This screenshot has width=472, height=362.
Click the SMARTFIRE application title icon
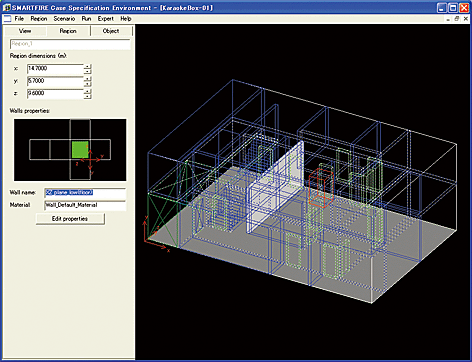(x=7, y=8)
